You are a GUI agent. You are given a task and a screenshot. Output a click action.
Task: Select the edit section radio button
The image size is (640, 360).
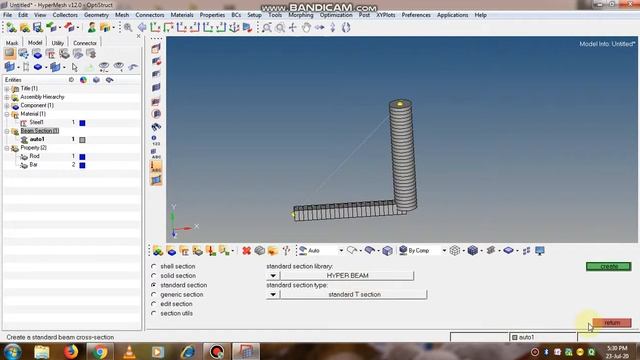click(x=153, y=304)
